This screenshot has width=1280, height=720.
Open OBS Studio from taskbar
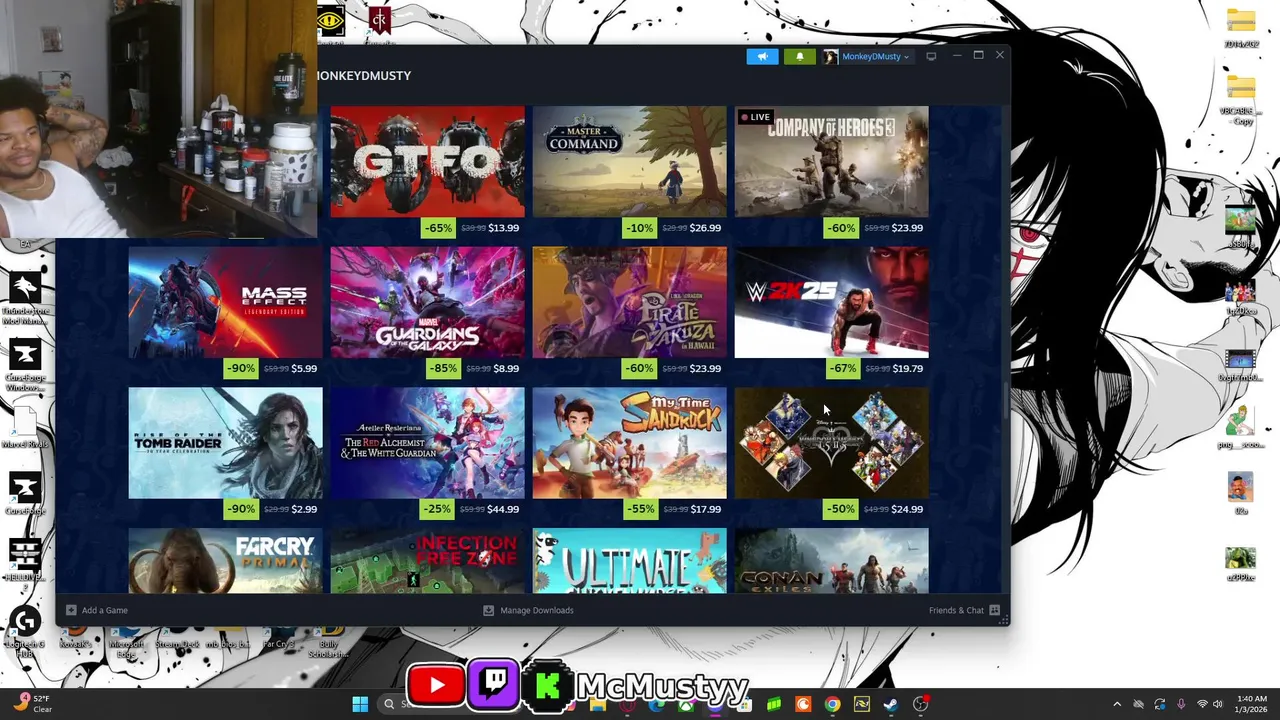(x=920, y=704)
